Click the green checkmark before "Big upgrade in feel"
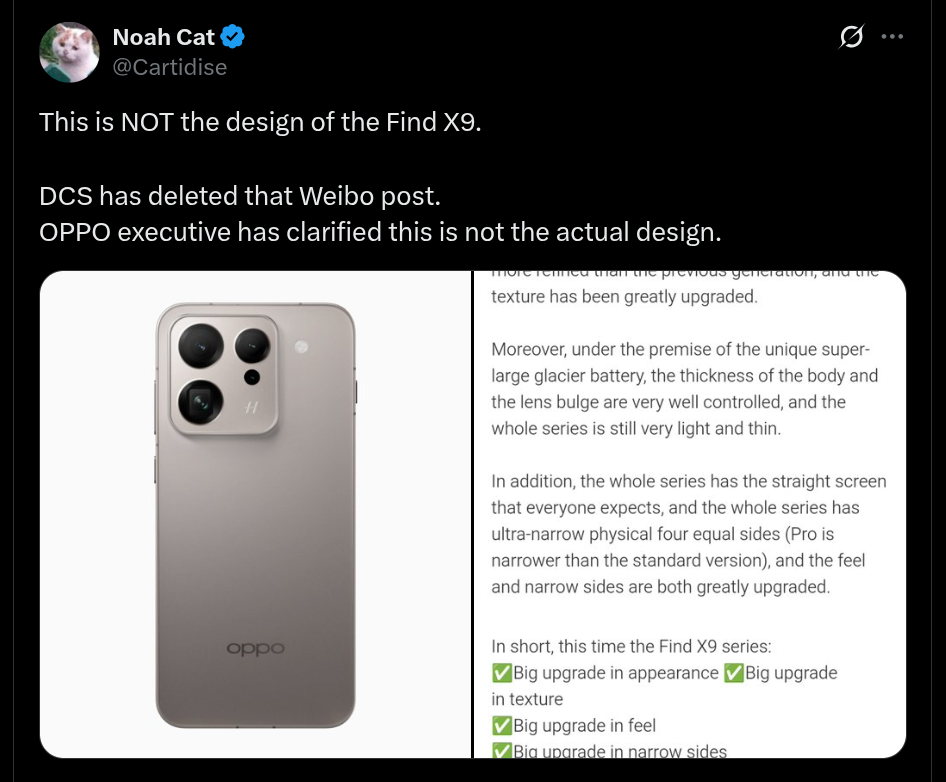Screen dimensions: 946x782 (501, 725)
